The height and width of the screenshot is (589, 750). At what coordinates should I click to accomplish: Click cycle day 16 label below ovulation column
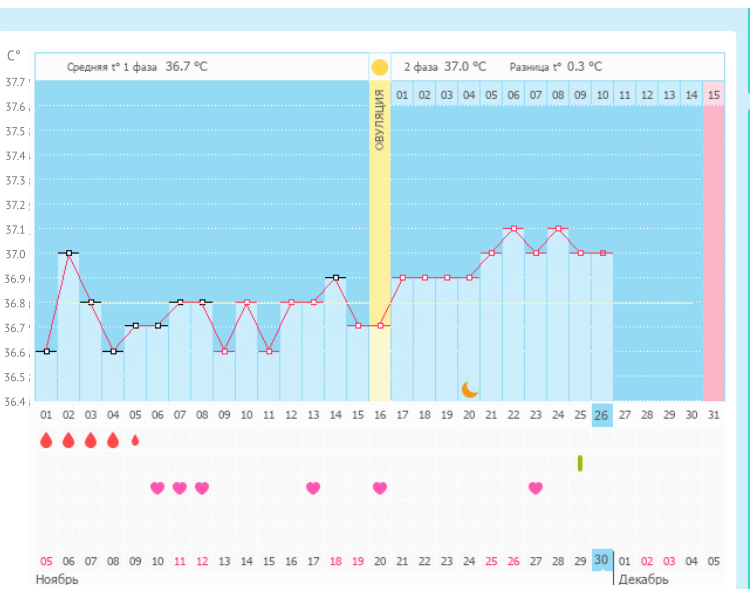380,415
